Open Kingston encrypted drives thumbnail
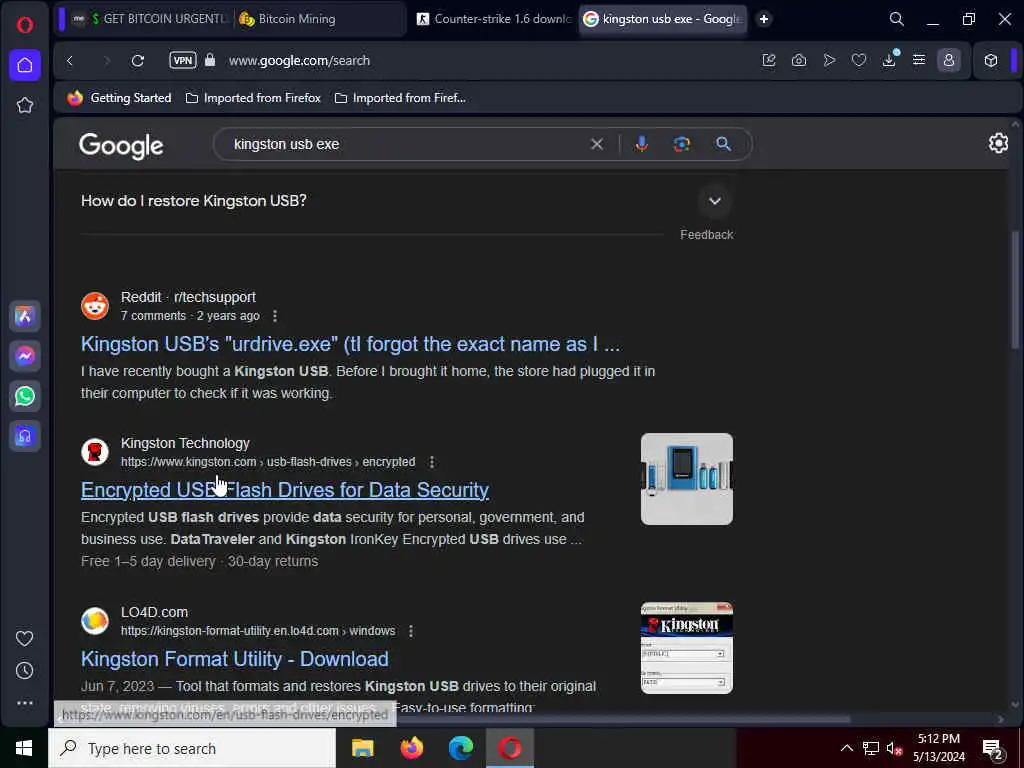The image size is (1024, 768). [686, 479]
